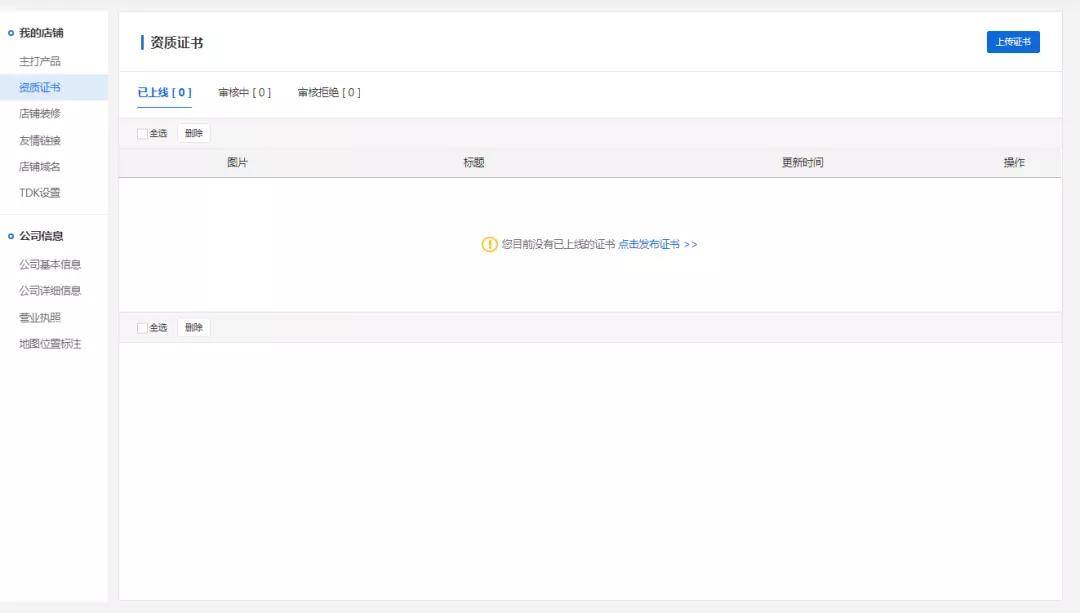Screen dimensions: 1080x613
Task: Switch to the 已上线 [0] tab
Action: pos(165,92)
